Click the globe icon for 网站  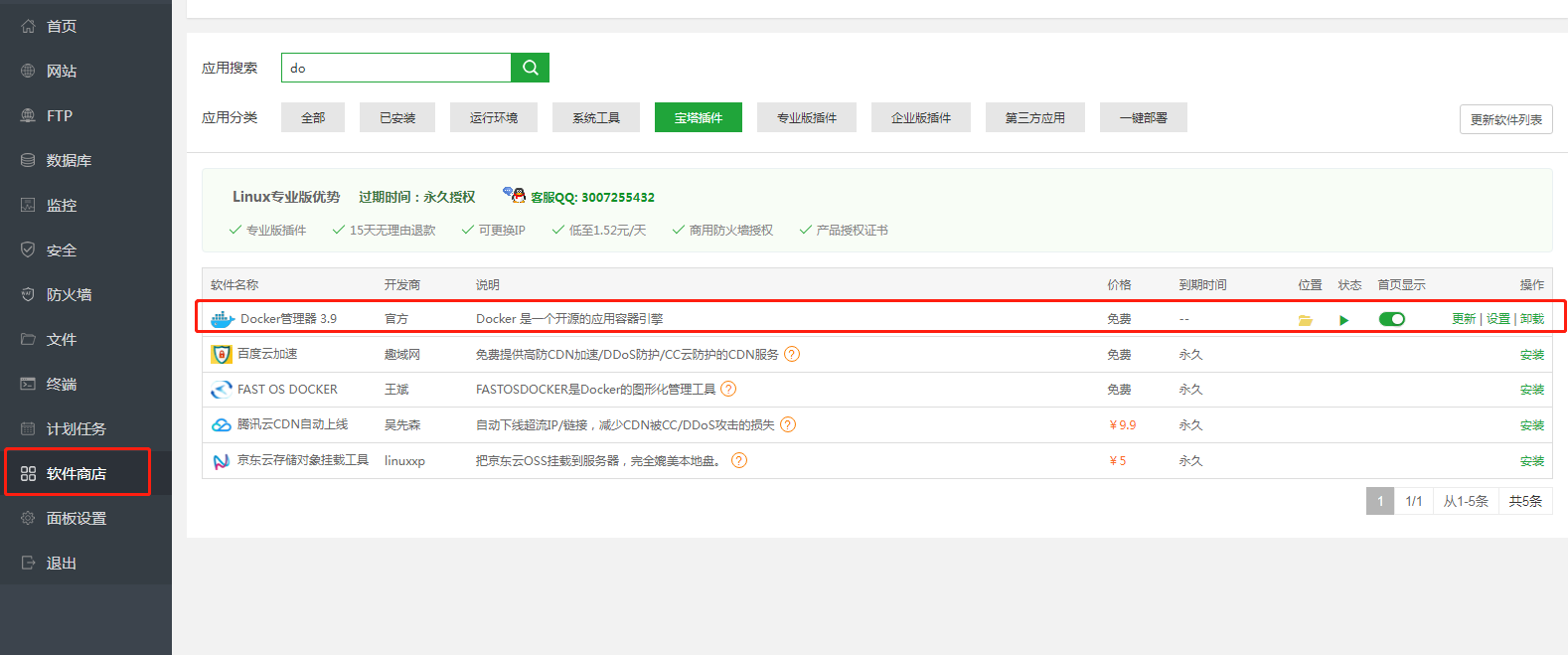[x=28, y=71]
